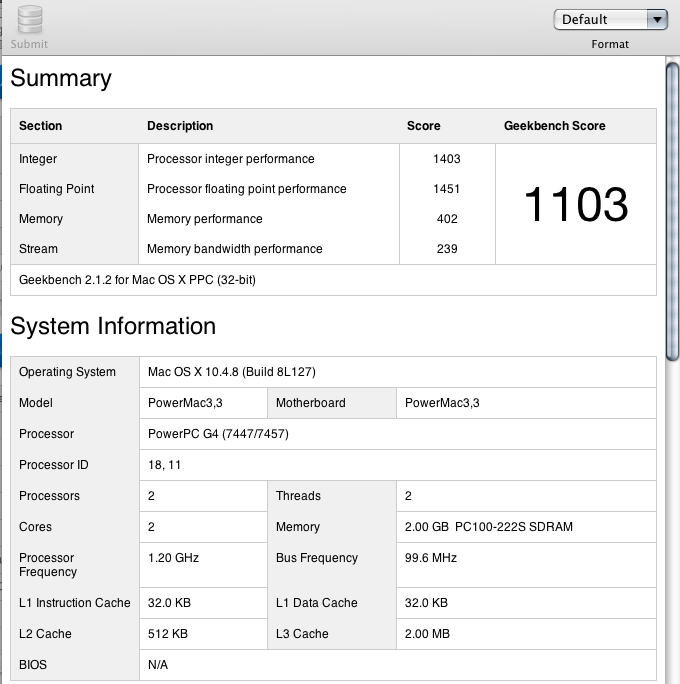Click the System Information heading
Image resolution: width=680 pixels, height=684 pixels.
coord(113,326)
